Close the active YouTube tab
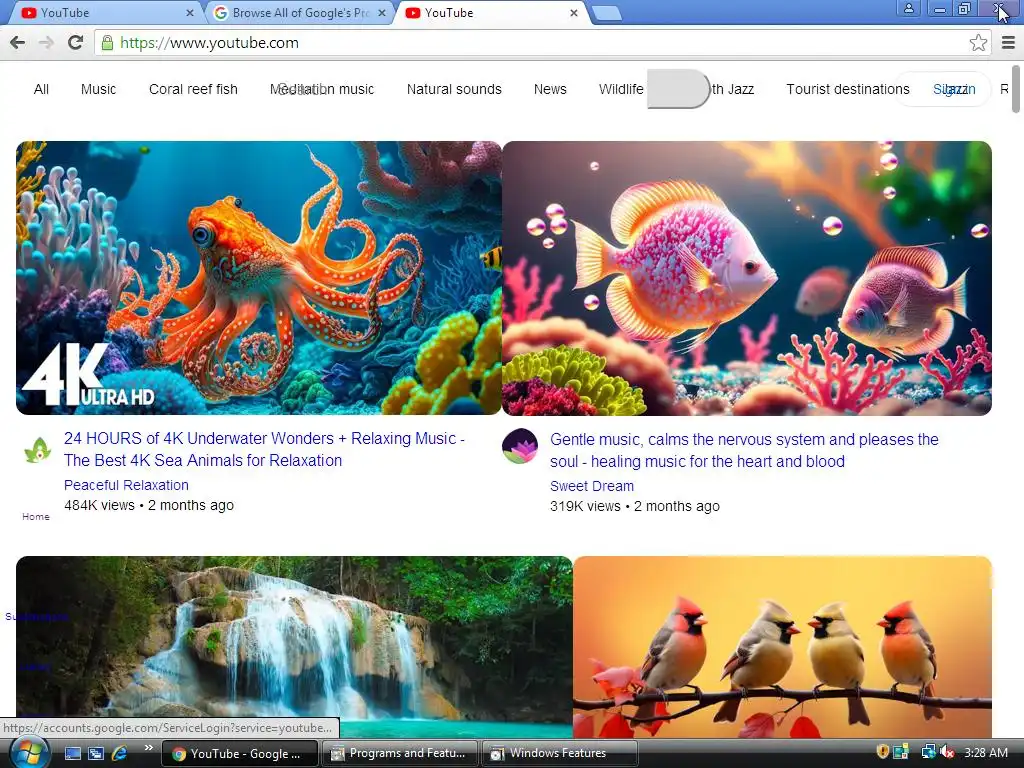Screen dimensions: 1024x768 click(573, 12)
